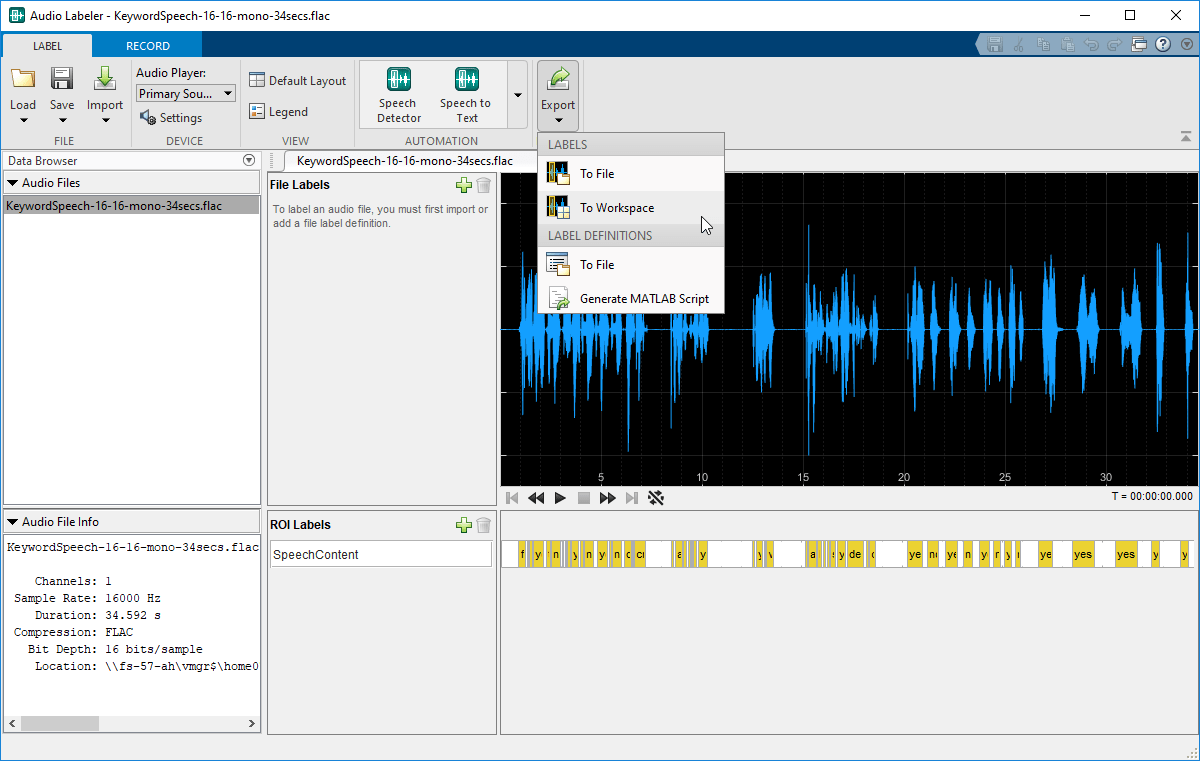Choose Labels To Workspace from Export menu
The height and width of the screenshot is (761, 1200).
coord(616,208)
